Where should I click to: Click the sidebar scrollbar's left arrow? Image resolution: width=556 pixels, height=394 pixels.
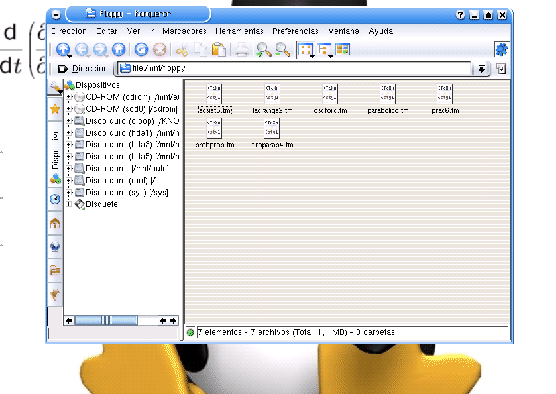point(69,321)
